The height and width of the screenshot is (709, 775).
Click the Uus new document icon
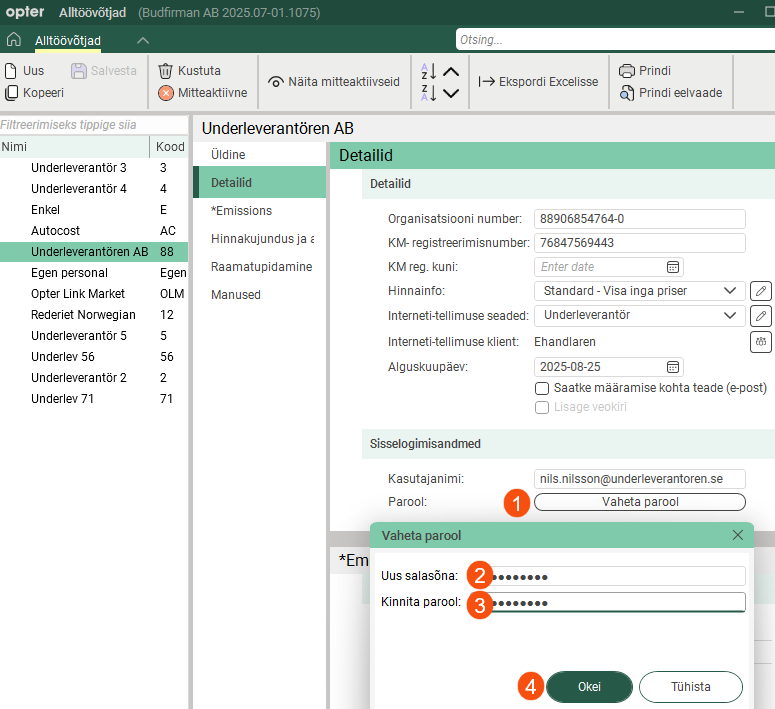11,71
